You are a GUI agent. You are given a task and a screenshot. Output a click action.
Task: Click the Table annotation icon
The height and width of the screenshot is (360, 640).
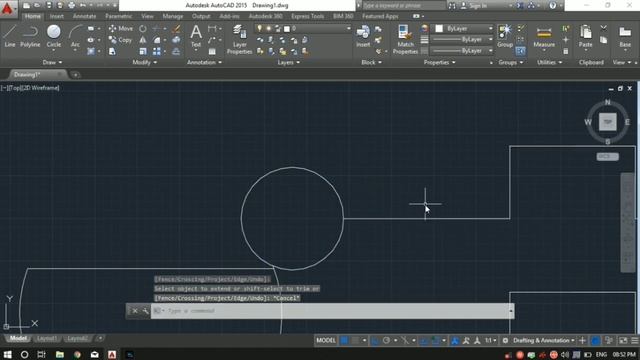click(212, 51)
